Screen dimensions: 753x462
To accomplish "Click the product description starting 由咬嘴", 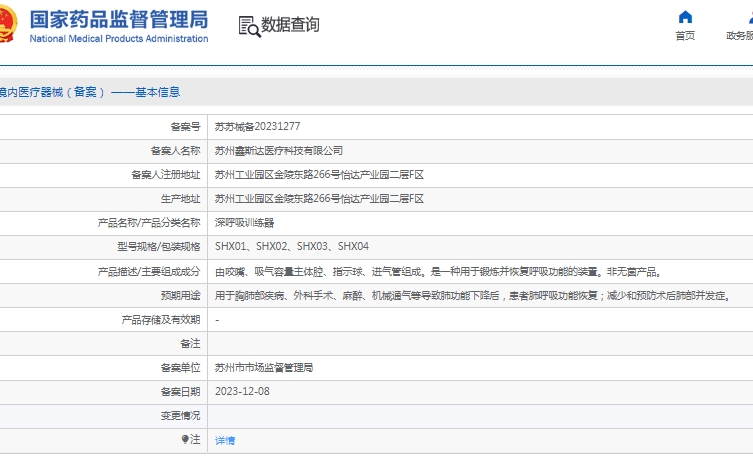I will coord(438,272).
